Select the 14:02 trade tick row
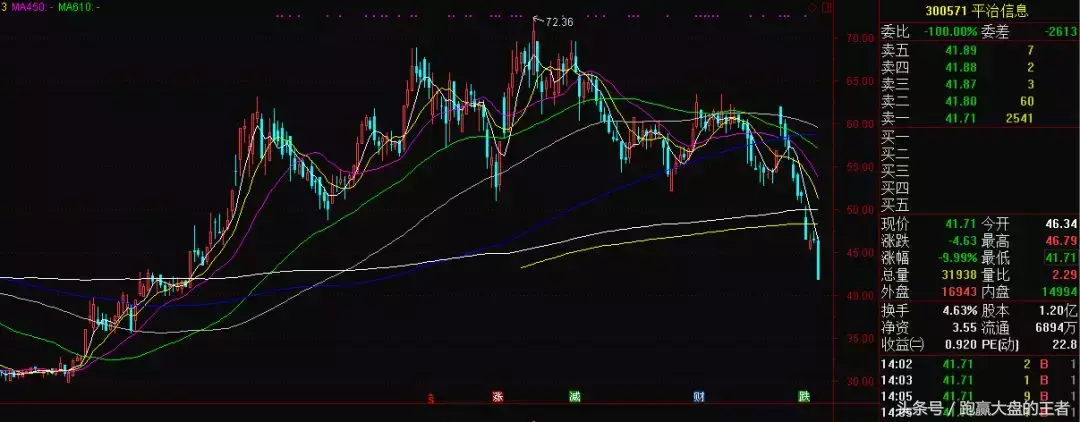Viewport: 1080px width, 422px height. (980, 365)
